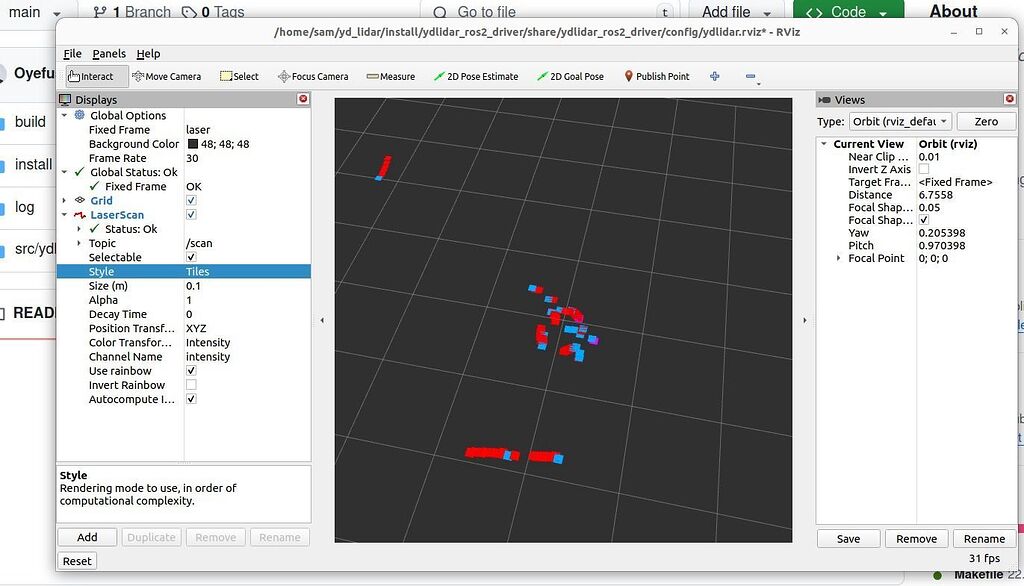Uncheck the Grid display checkbox
Image resolution: width=1024 pixels, height=586 pixels.
(x=190, y=200)
